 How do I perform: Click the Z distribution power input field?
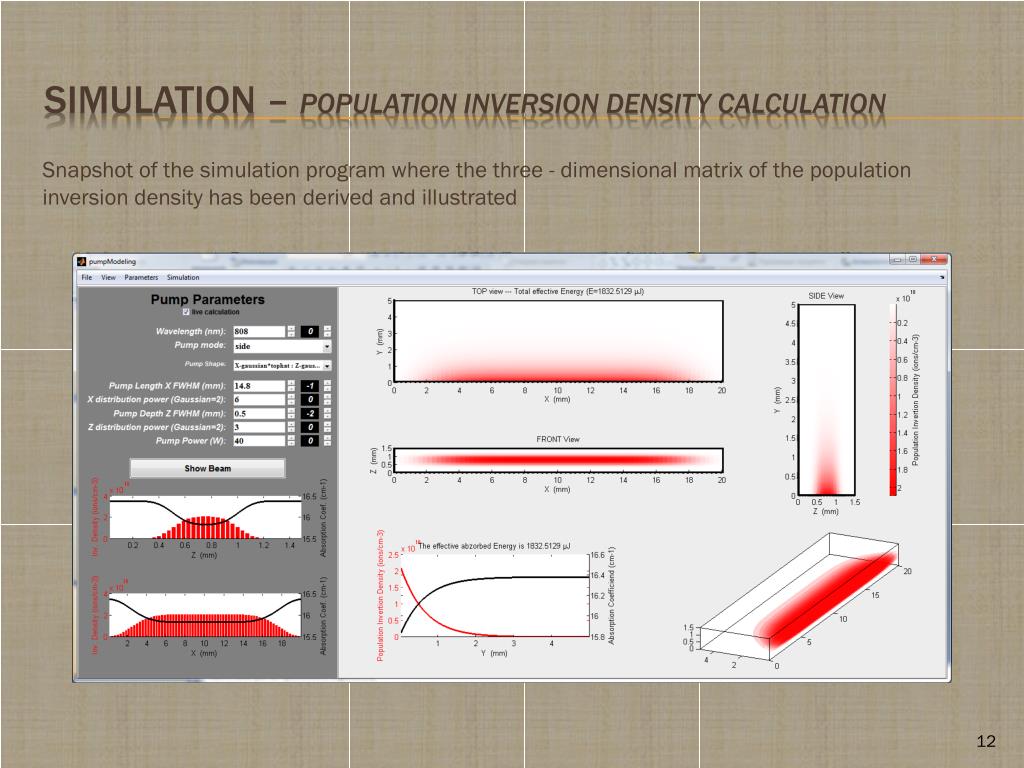click(259, 427)
